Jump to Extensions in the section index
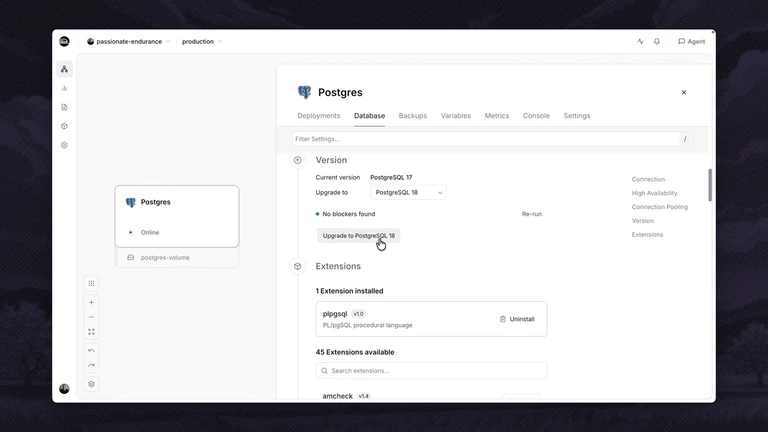 coord(647,235)
